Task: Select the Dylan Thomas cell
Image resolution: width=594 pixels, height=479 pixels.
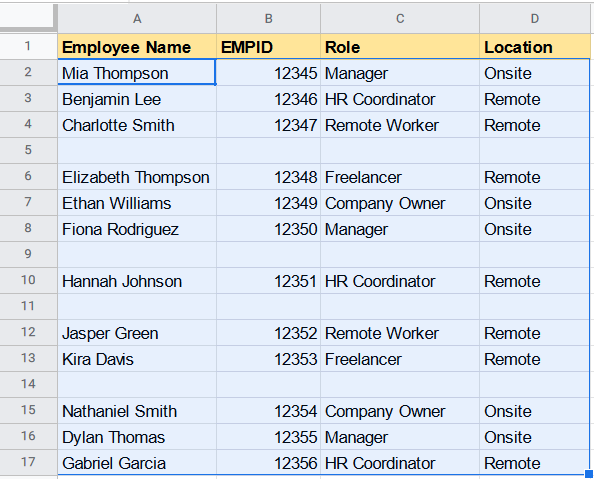Action: tap(137, 437)
